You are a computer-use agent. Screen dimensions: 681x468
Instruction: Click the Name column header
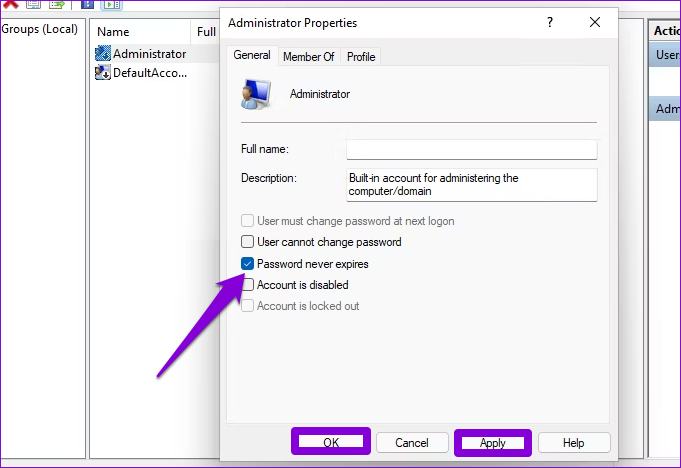point(140,32)
